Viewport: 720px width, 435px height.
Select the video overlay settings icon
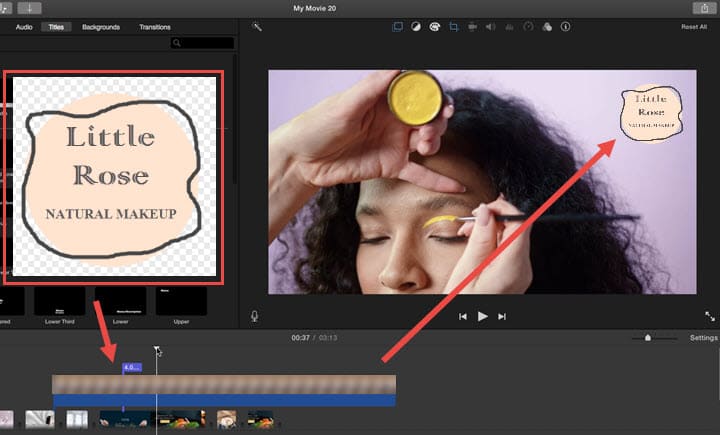pos(400,27)
